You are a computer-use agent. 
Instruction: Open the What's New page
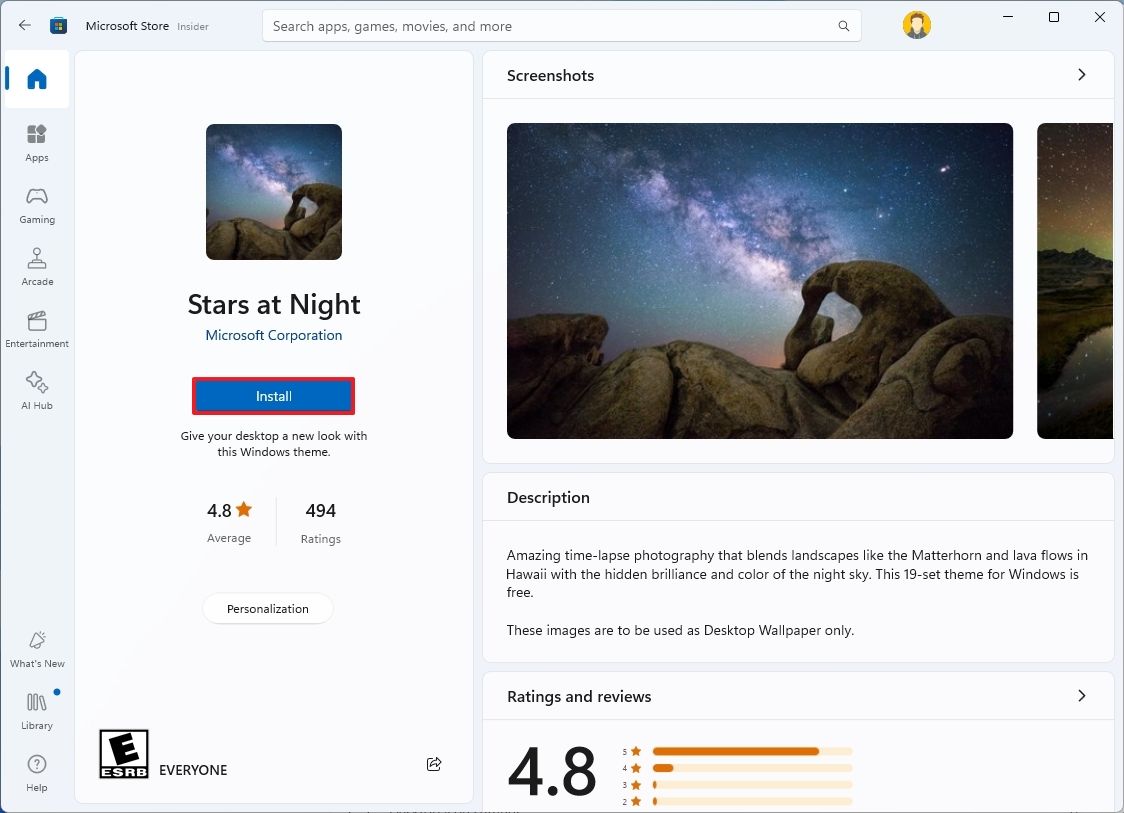(x=36, y=646)
